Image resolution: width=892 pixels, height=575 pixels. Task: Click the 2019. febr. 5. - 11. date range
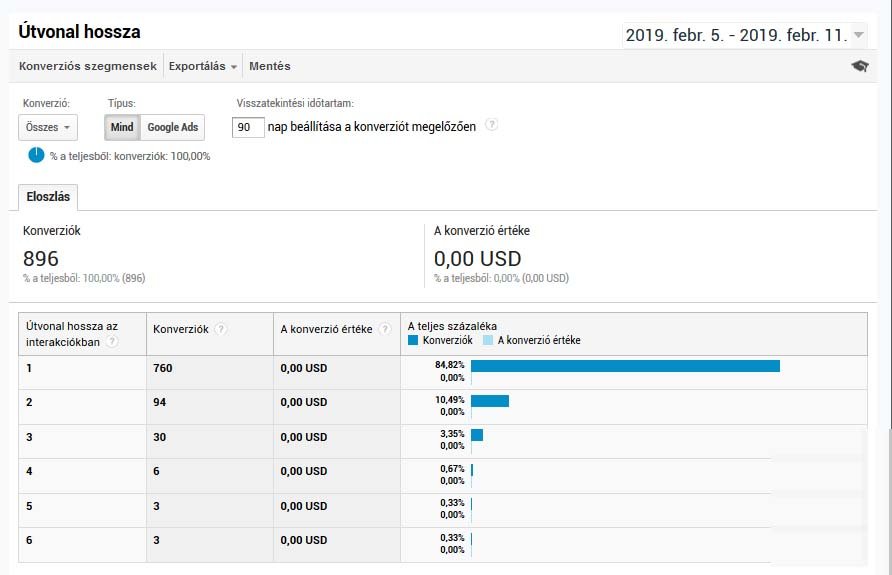tap(736, 35)
